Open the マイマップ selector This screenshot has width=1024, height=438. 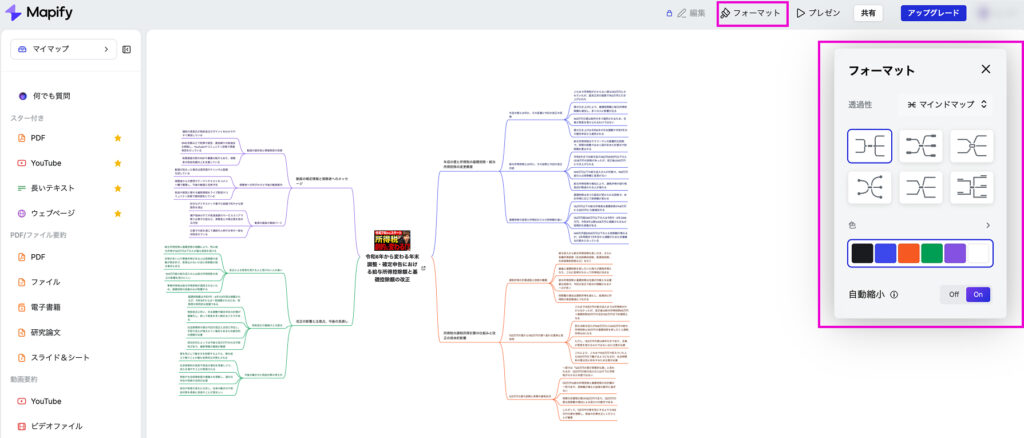tap(65, 49)
